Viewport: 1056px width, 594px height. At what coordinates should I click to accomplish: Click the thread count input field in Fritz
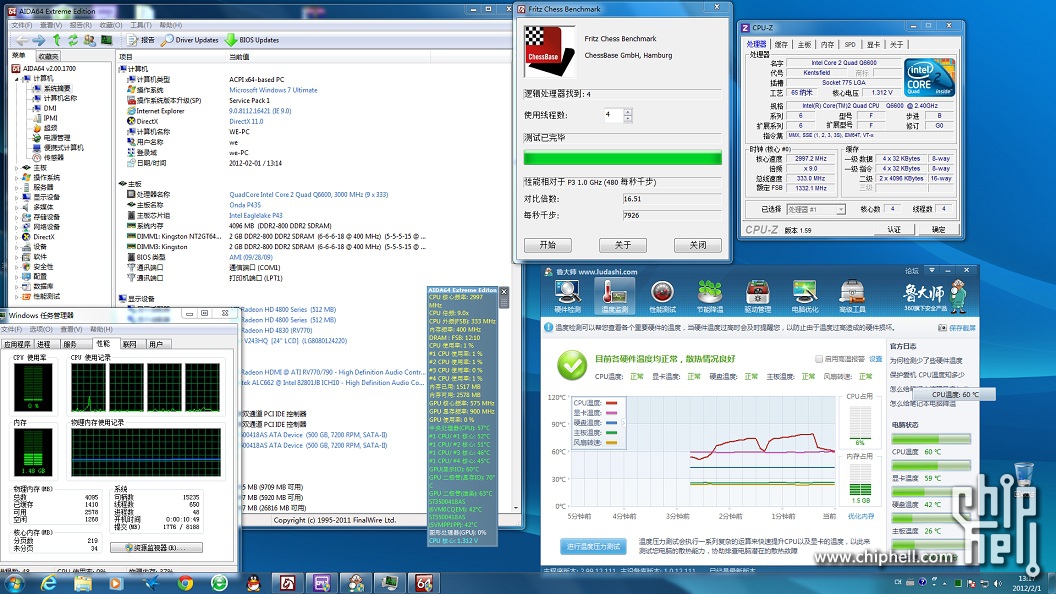coord(614,115)
